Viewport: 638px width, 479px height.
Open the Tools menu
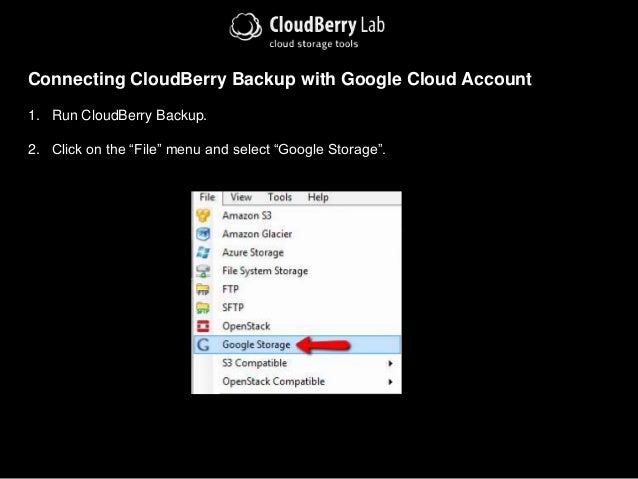tap(280, 197)
